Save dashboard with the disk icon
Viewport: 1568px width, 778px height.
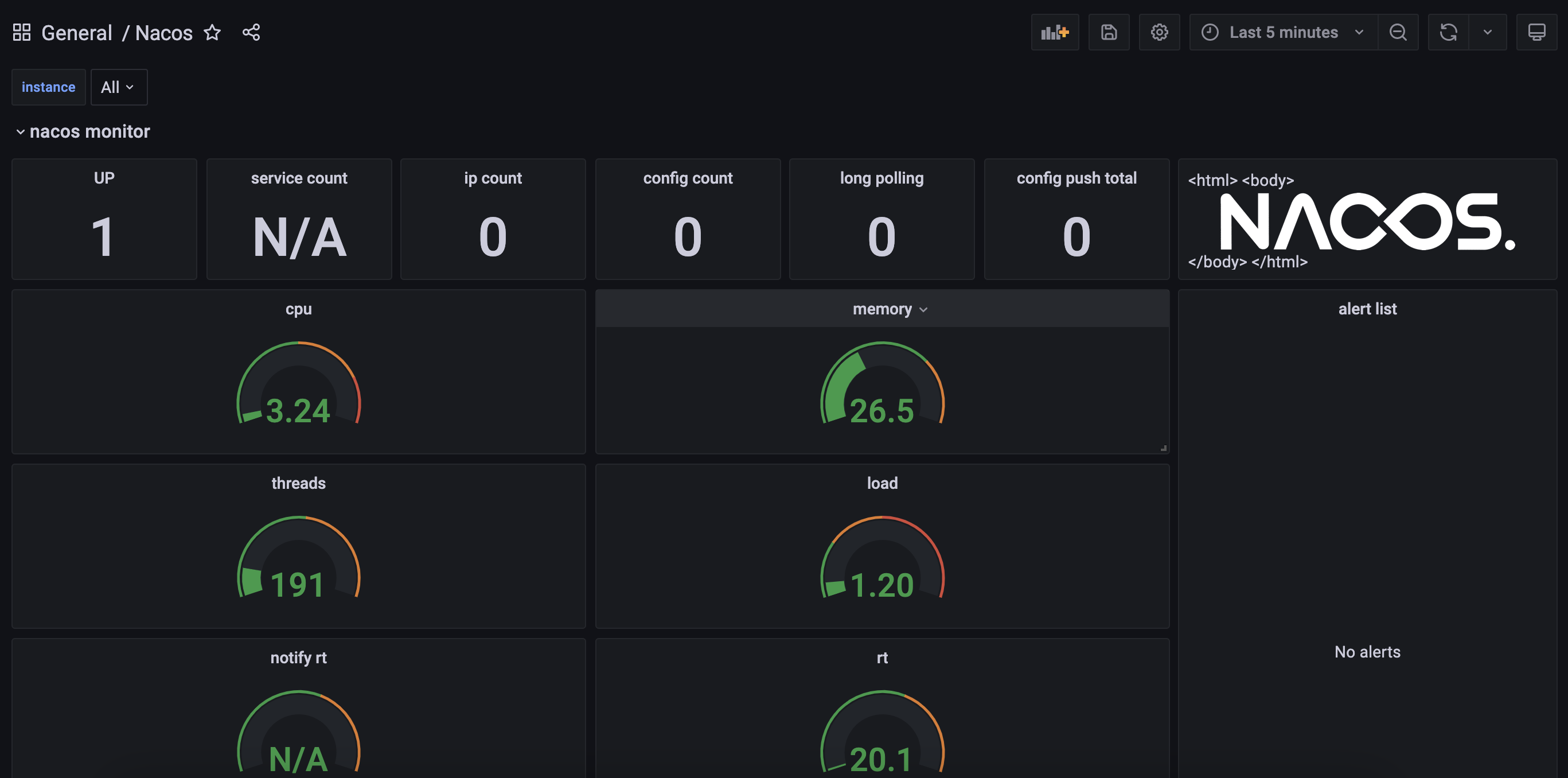click(x=1109, y=32)
